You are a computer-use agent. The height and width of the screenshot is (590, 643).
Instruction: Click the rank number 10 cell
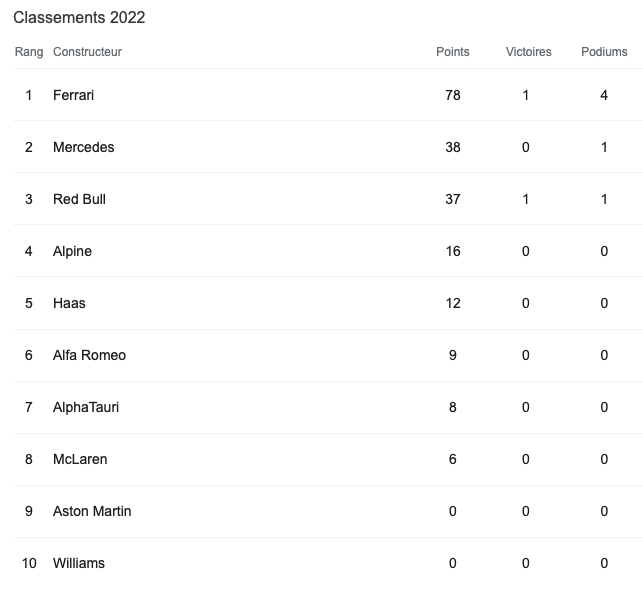(29, 563)
